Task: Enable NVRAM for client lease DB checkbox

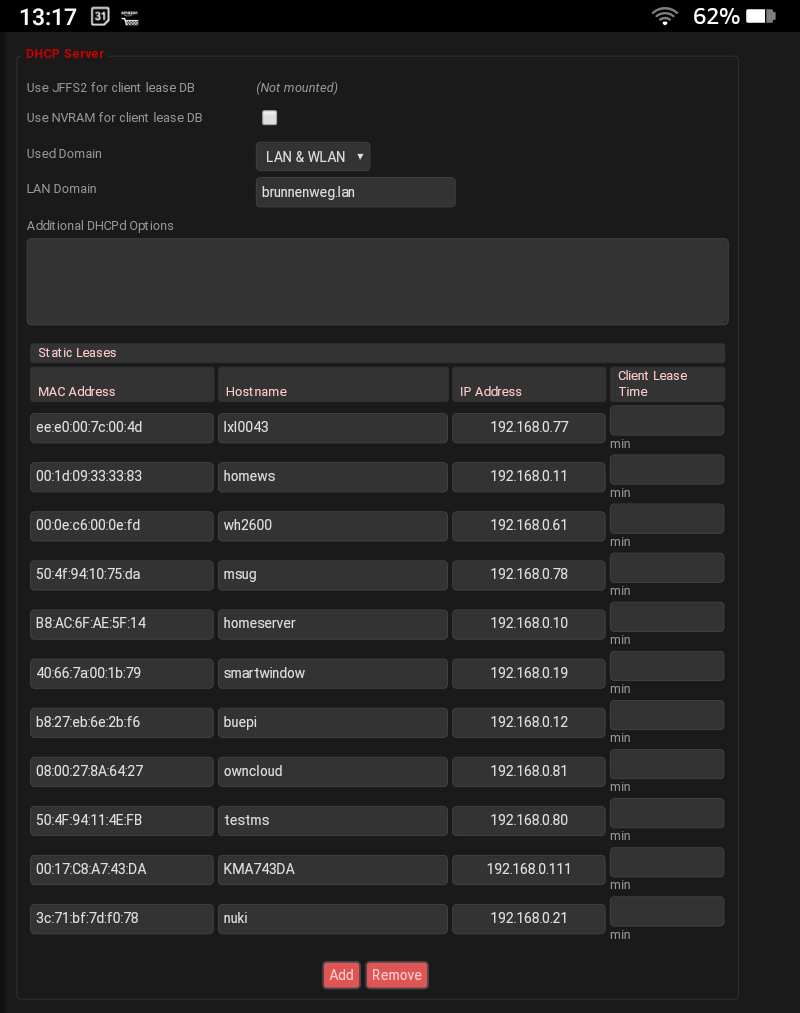Action: pos(269,118)
